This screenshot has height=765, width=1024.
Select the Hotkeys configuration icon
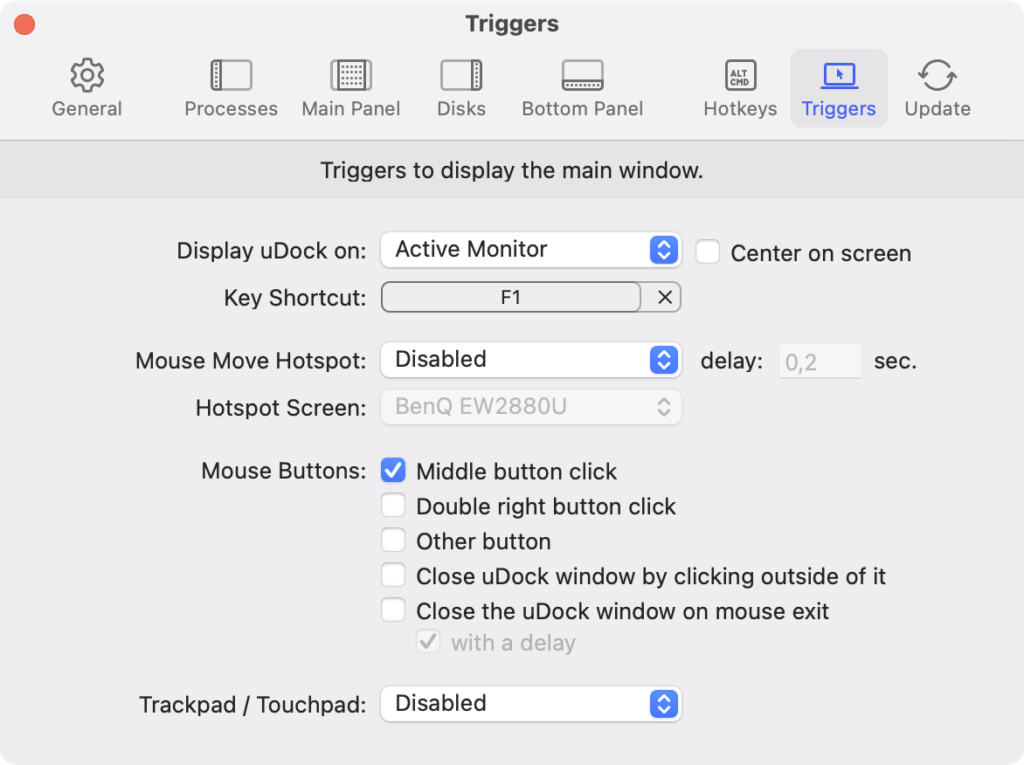739,87
